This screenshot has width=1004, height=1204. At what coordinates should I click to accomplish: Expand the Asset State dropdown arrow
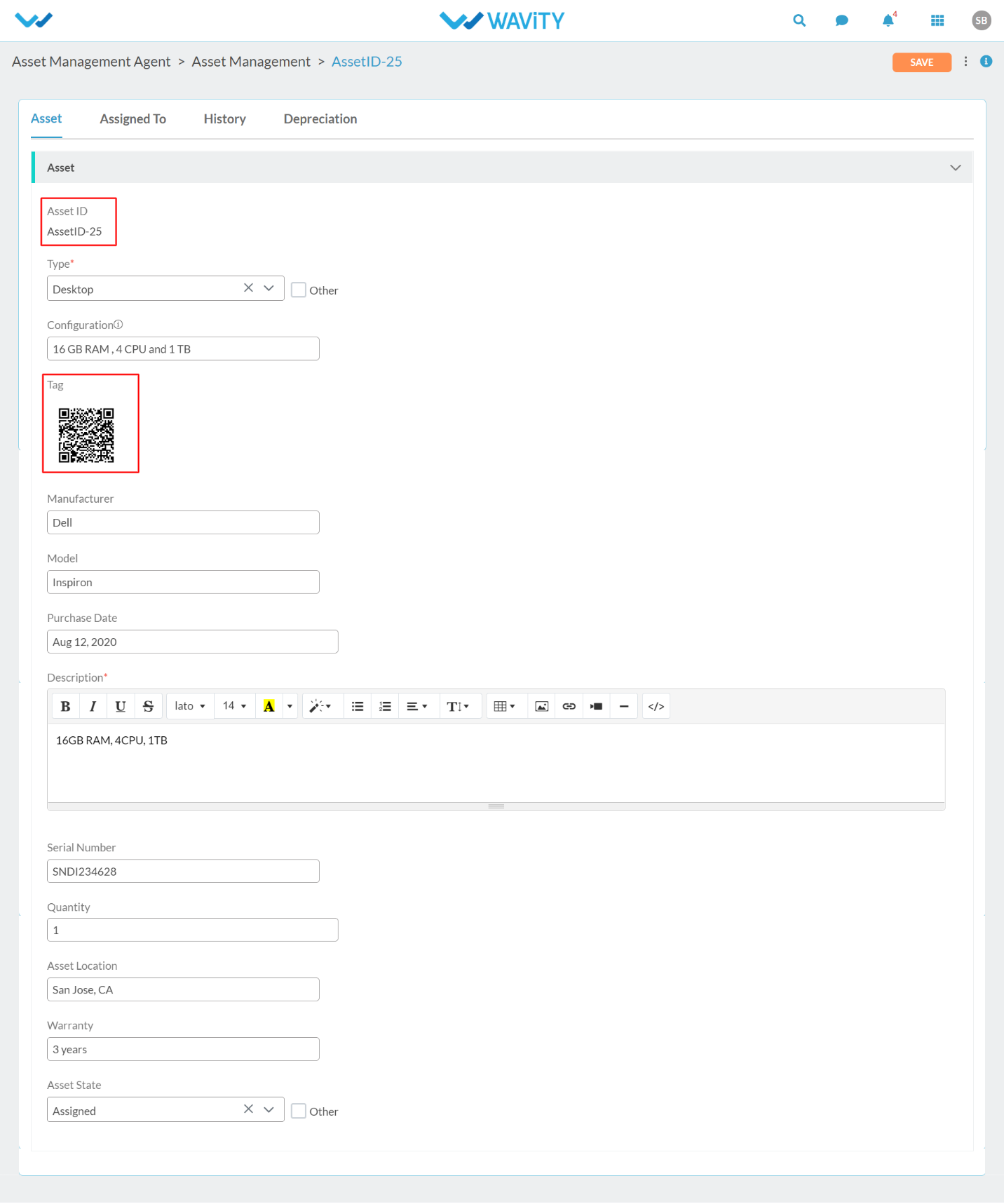tap(269, 1109)
